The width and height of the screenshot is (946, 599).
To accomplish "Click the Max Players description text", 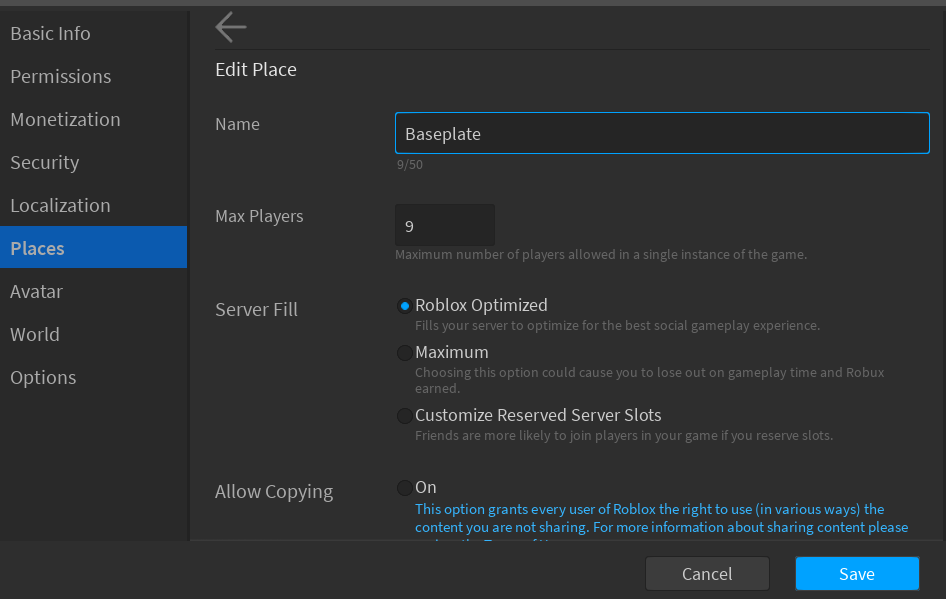I will tap(601, 254).
